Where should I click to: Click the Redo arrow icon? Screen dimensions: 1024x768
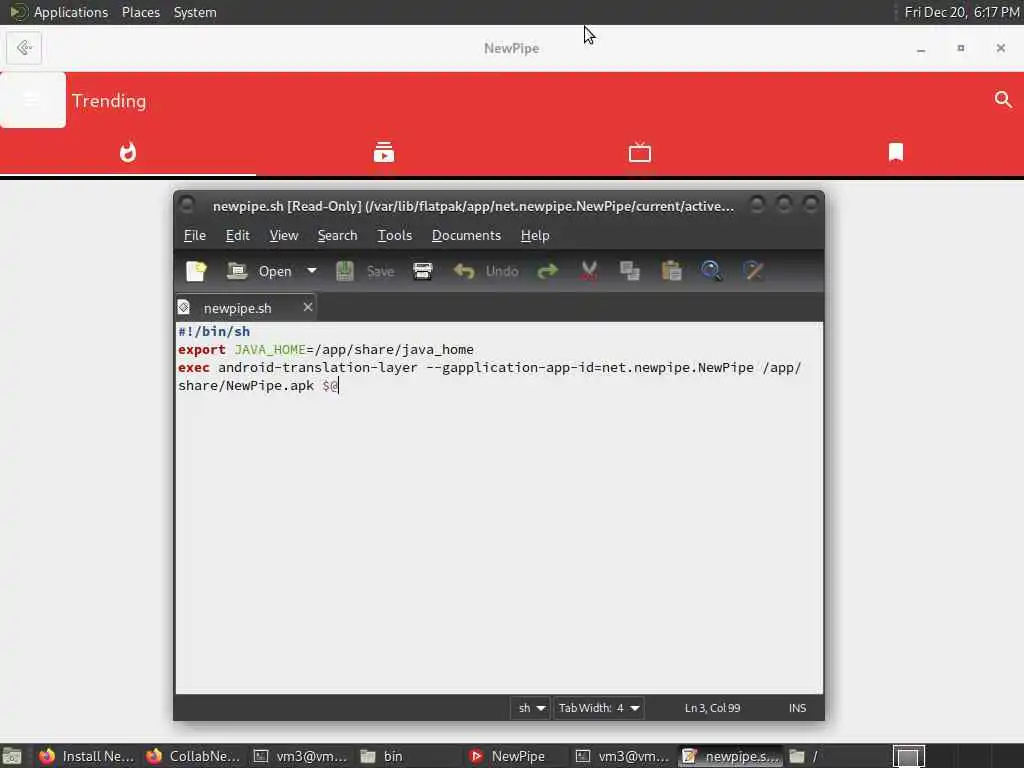pos(547,271)
